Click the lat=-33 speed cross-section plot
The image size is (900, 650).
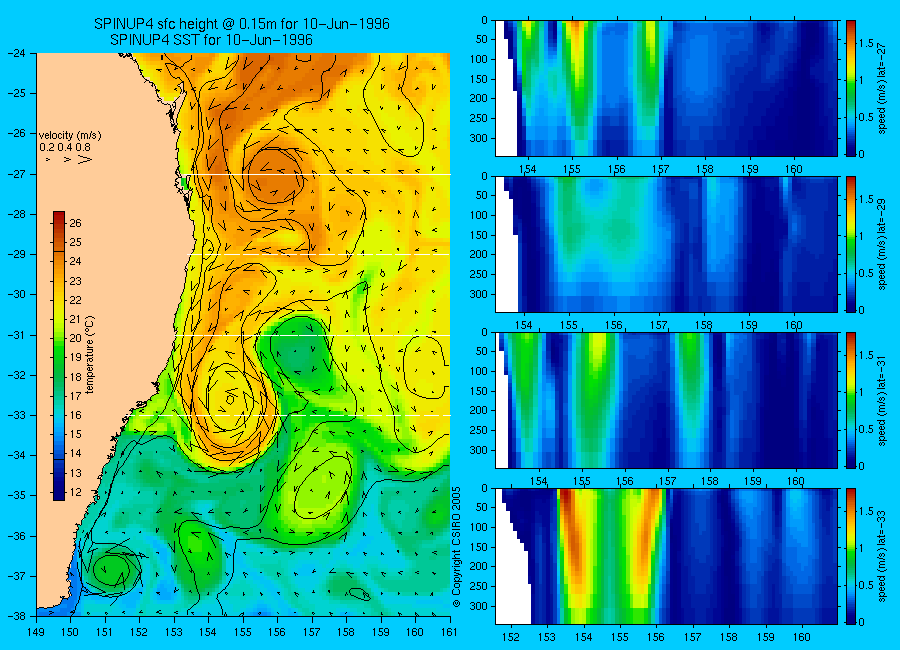coord(666,556)
